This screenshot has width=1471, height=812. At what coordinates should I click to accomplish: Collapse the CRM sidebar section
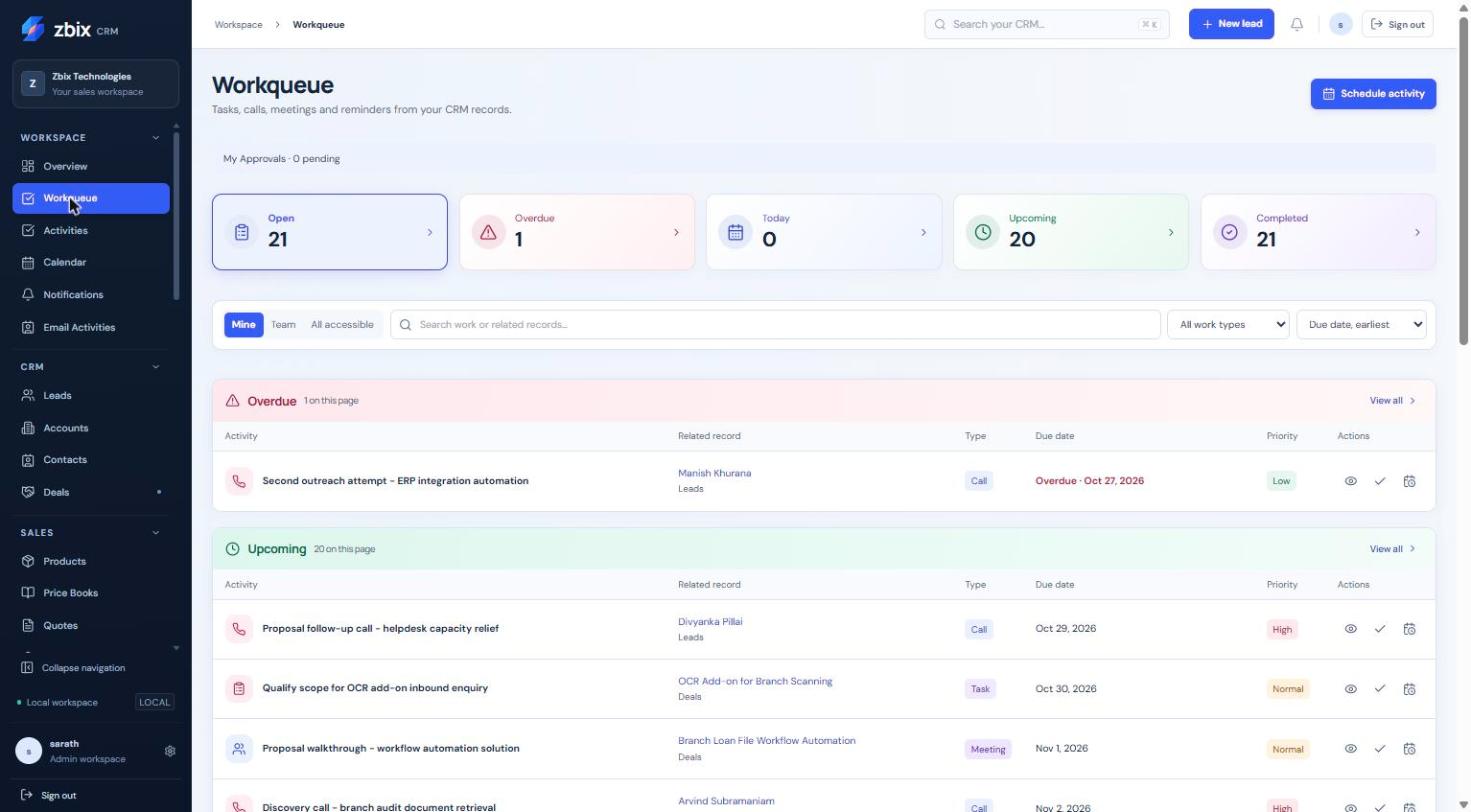pyautogui.click(x=155, y=366)
